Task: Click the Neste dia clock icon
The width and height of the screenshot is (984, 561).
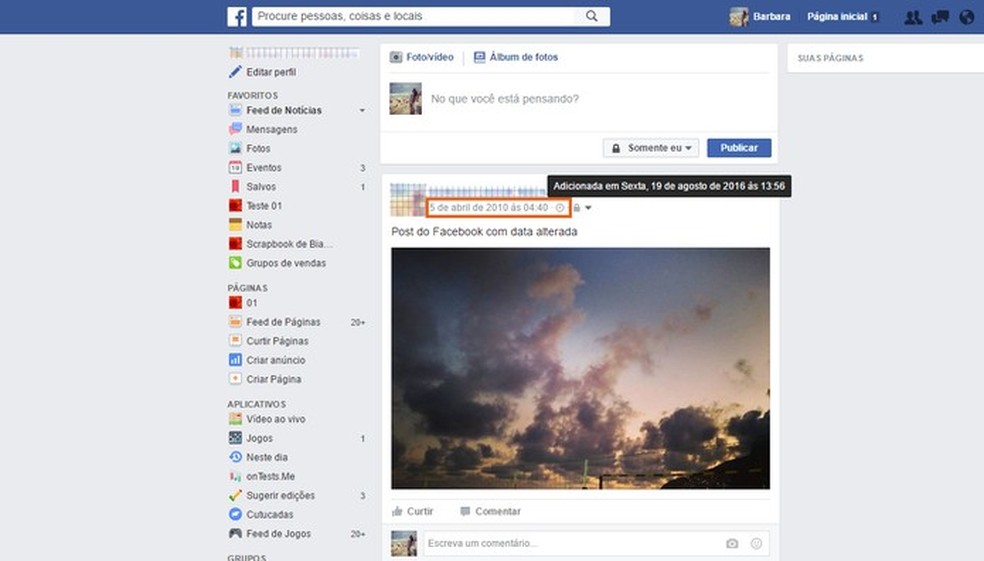Action: point(235,457)
